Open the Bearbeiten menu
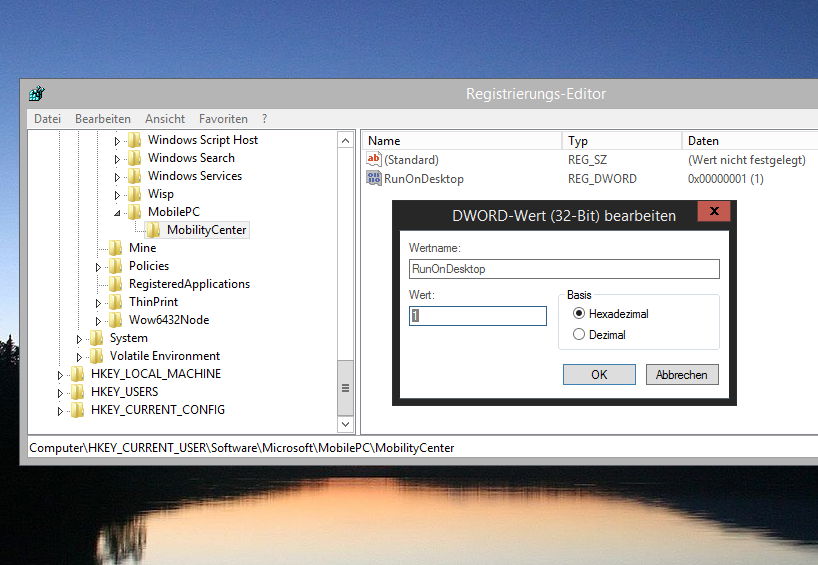 coord(103,119)
